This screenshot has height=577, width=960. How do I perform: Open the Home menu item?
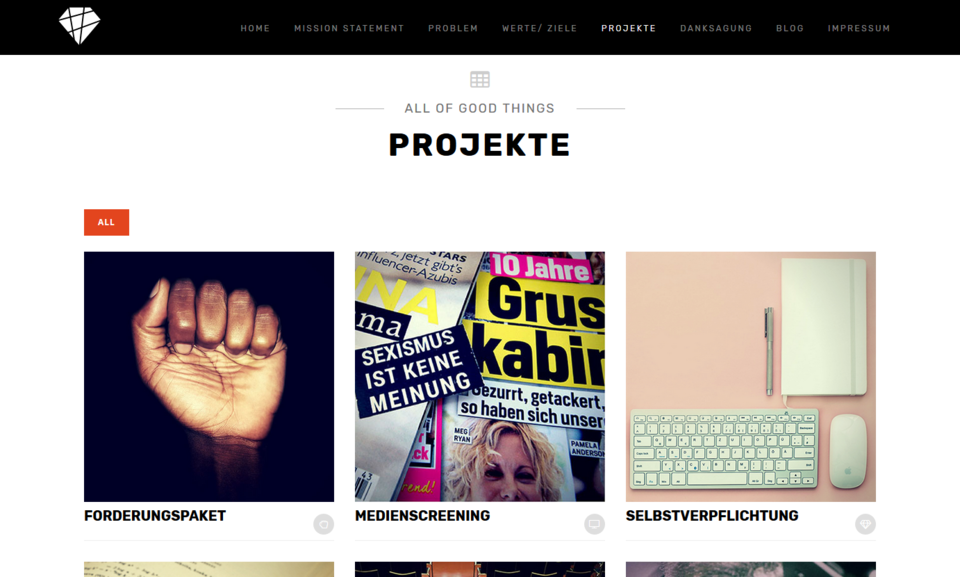255,28
